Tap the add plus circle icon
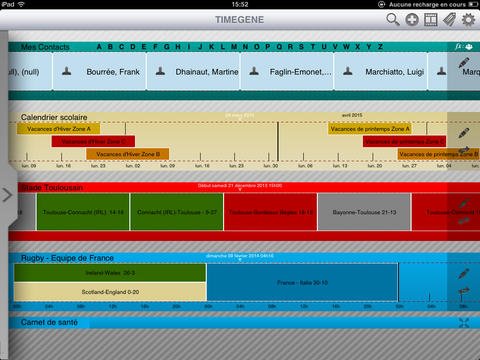The width and height of the screenshot is (480, 360). click(x=412, y=20)
